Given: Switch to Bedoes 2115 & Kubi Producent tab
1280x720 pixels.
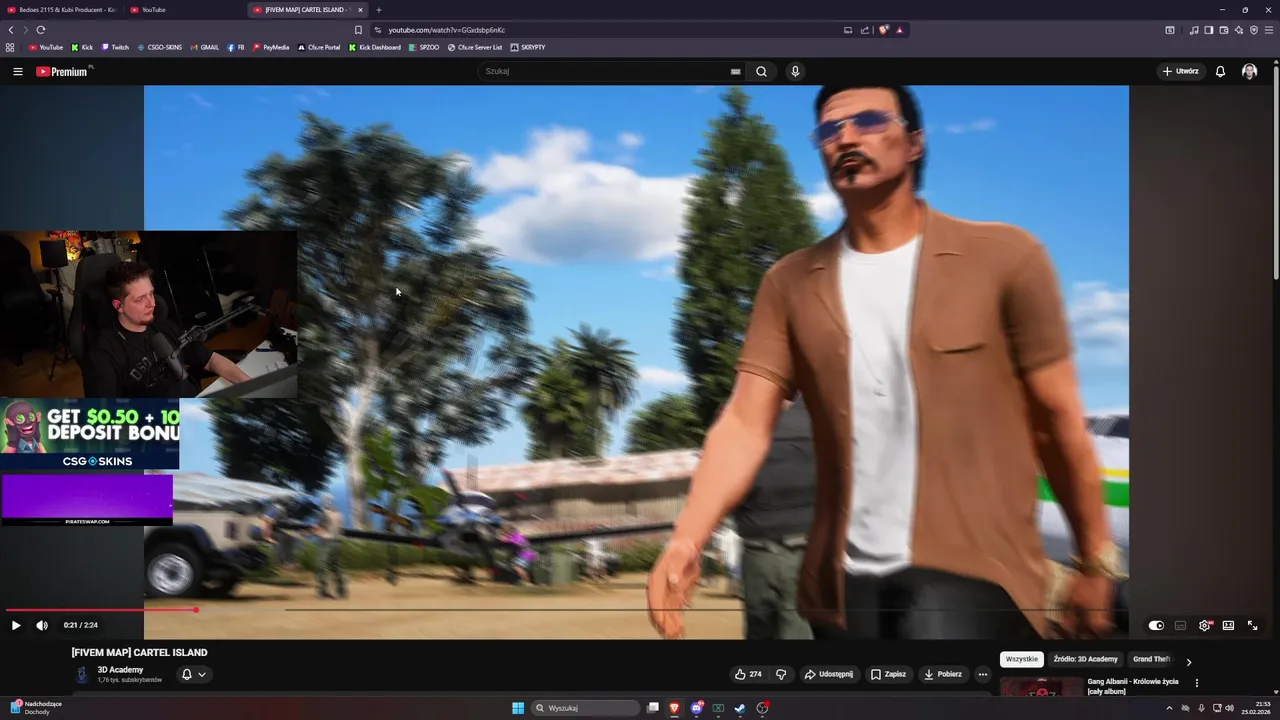Looking at the screenshot, I should (60, 10).
